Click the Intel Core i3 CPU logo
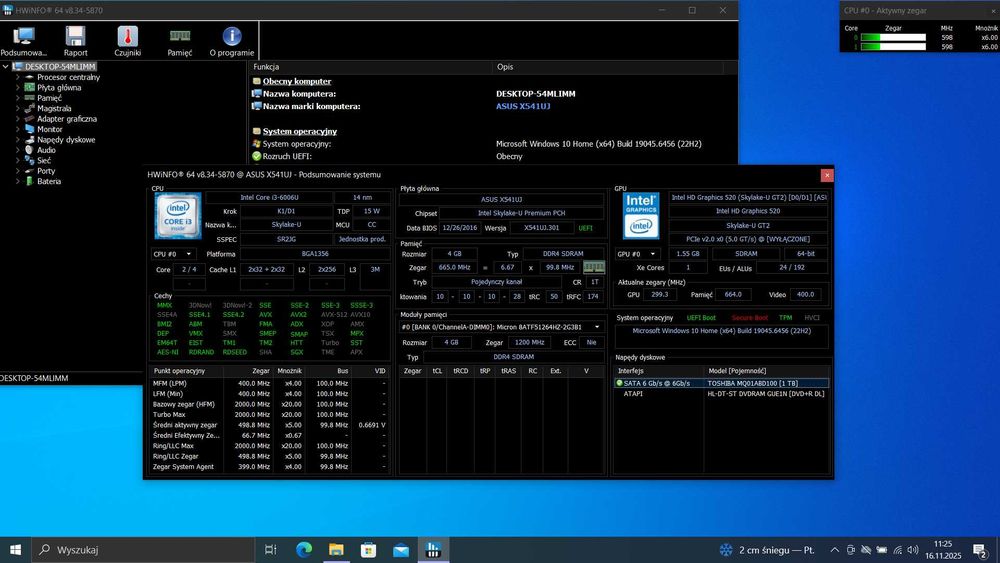 tap(178, 216)
